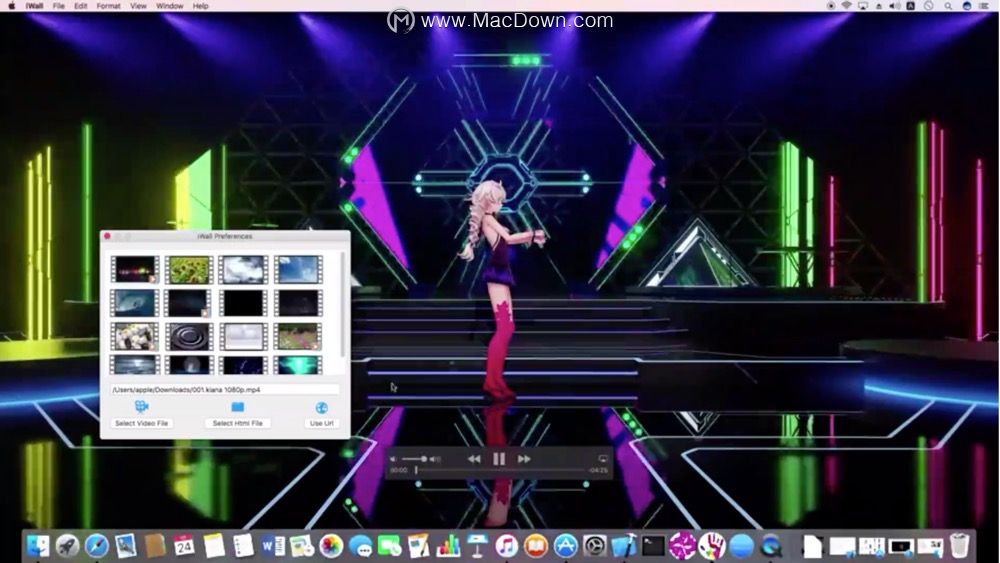Open Notes from the Dock

coord(214,546)
